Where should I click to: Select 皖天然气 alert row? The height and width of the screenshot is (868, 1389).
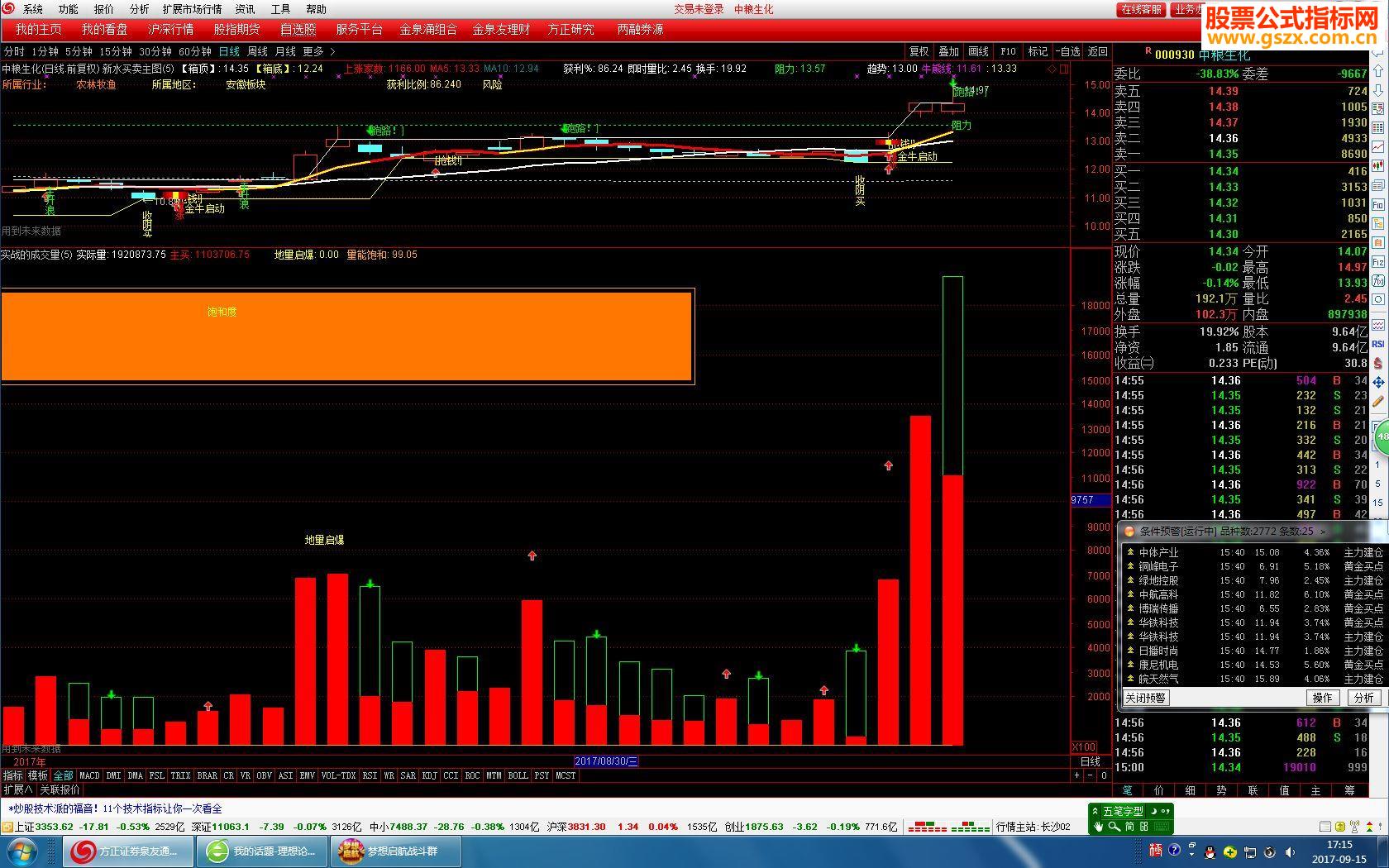[1255, 679]
